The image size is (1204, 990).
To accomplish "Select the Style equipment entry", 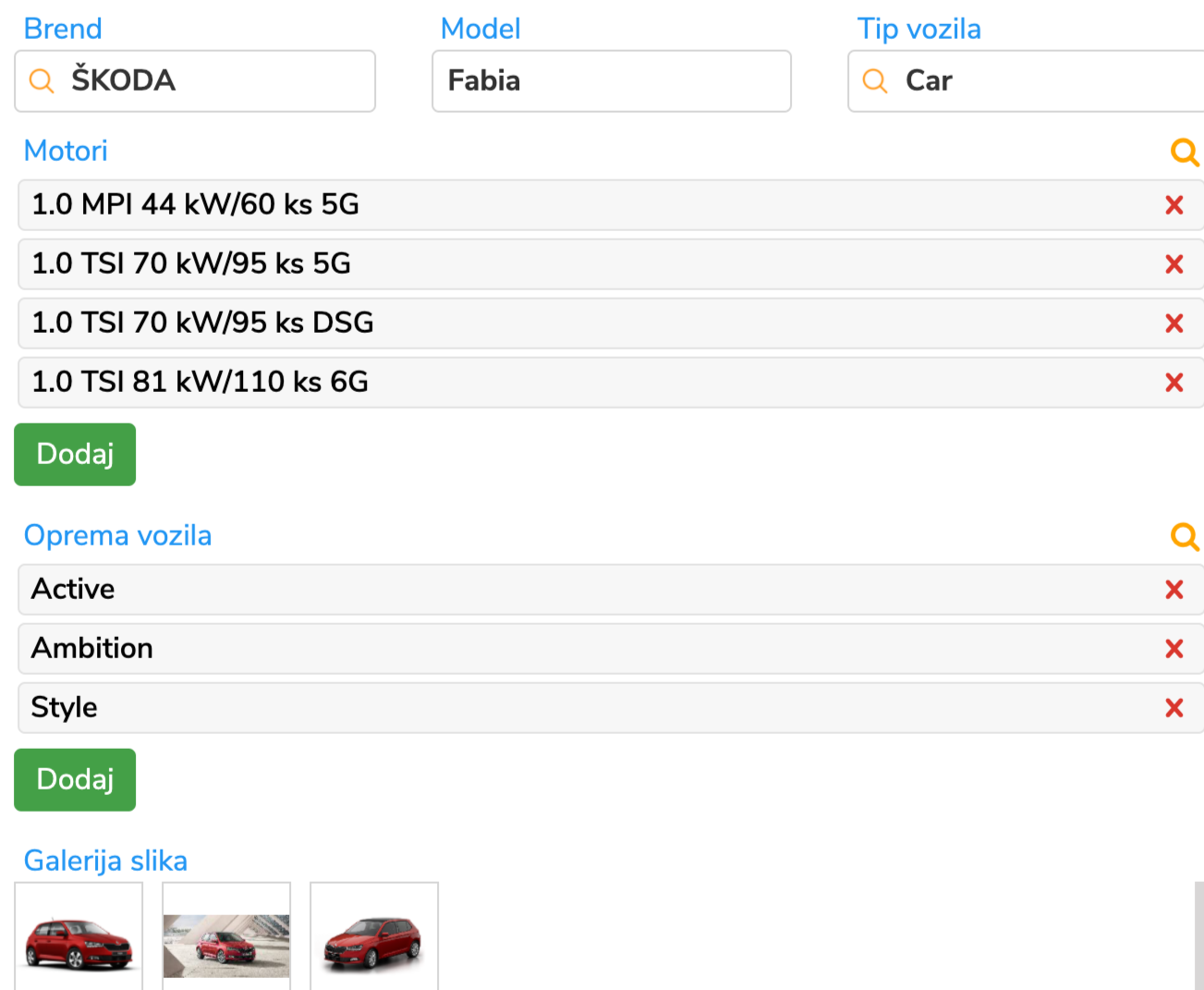I will 611,708.
